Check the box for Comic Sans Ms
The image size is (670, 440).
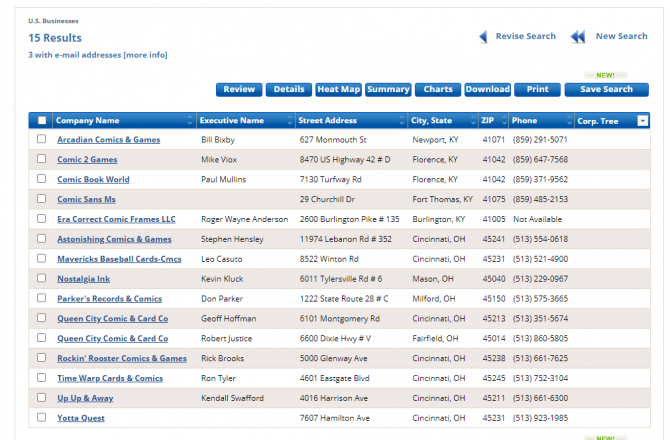[x=41, y=199]
